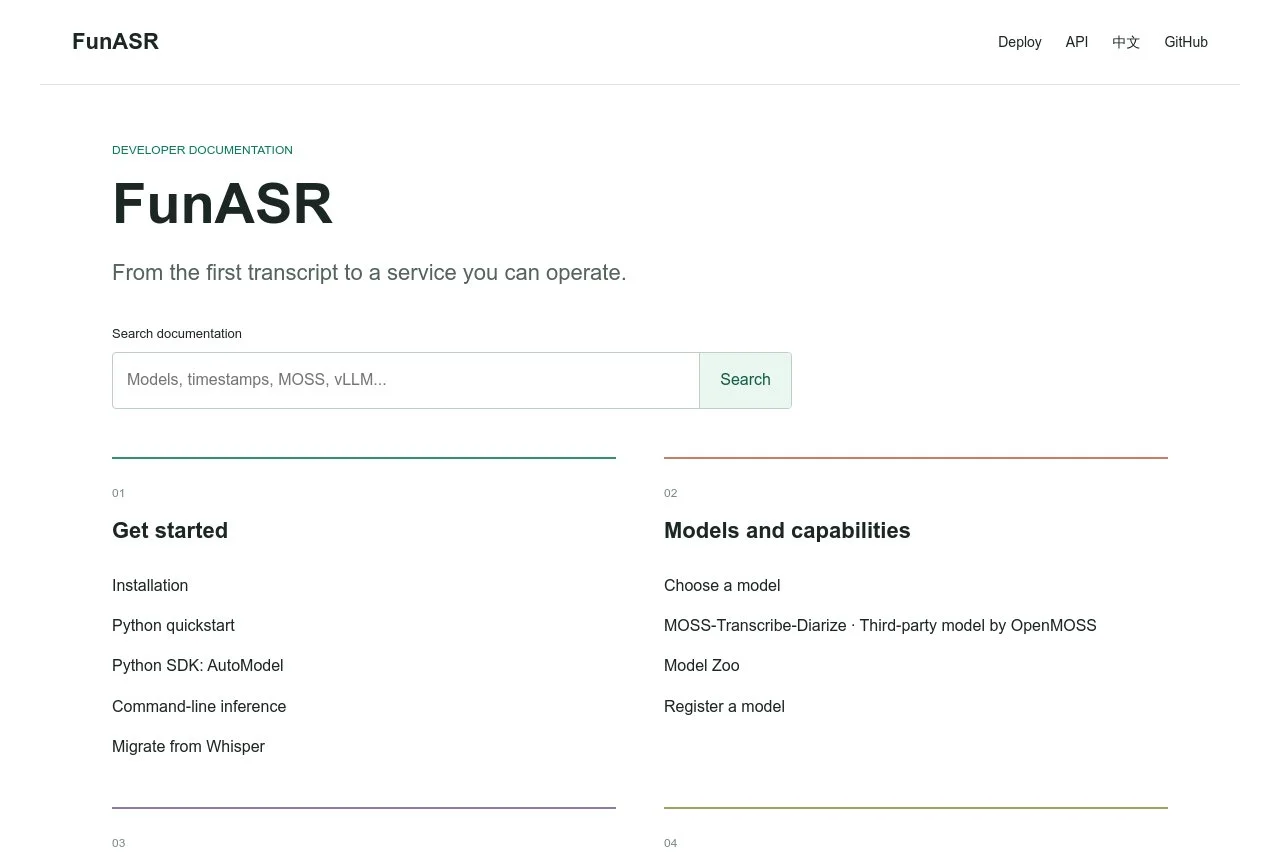The height and width of the screenshot is (853, 1280).
Task: Click the DEVELOPER DOCUMENTATION label
Action: [202, 150]
